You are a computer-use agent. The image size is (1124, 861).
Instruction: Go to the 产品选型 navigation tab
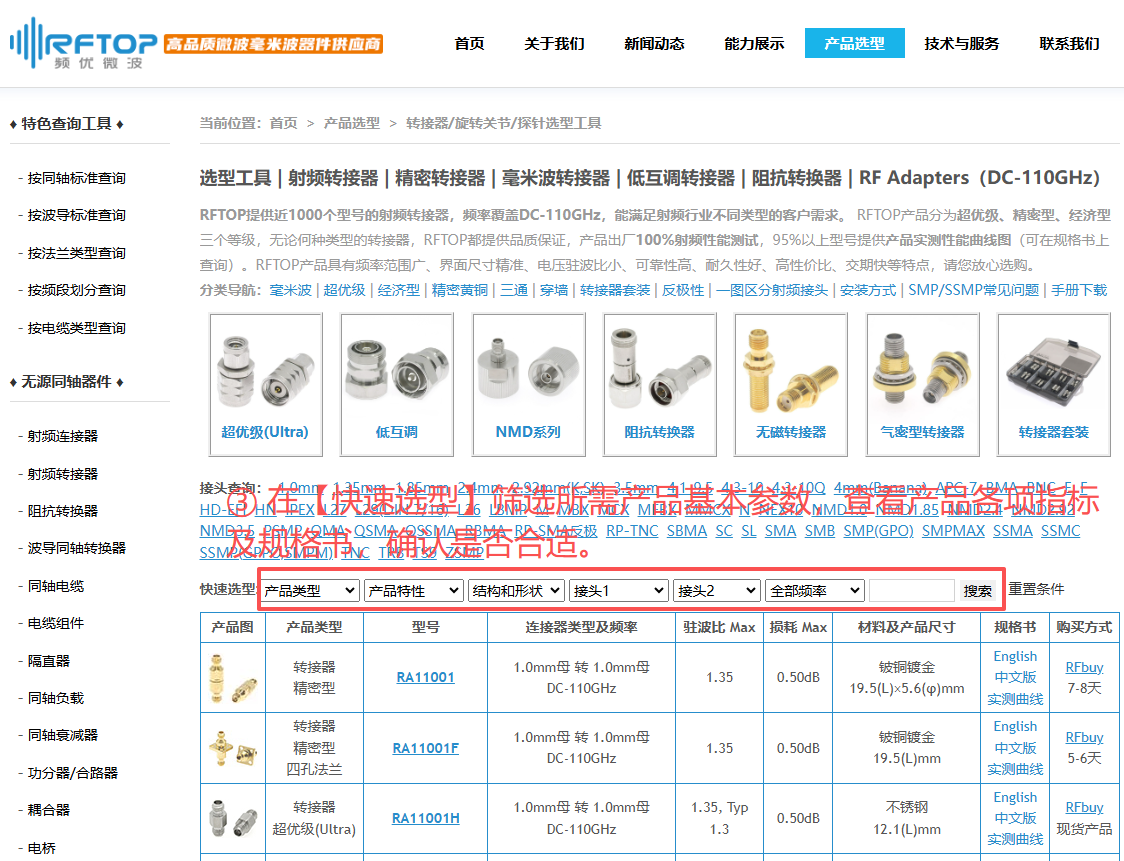pyautogui.click(x=854, y=43)
